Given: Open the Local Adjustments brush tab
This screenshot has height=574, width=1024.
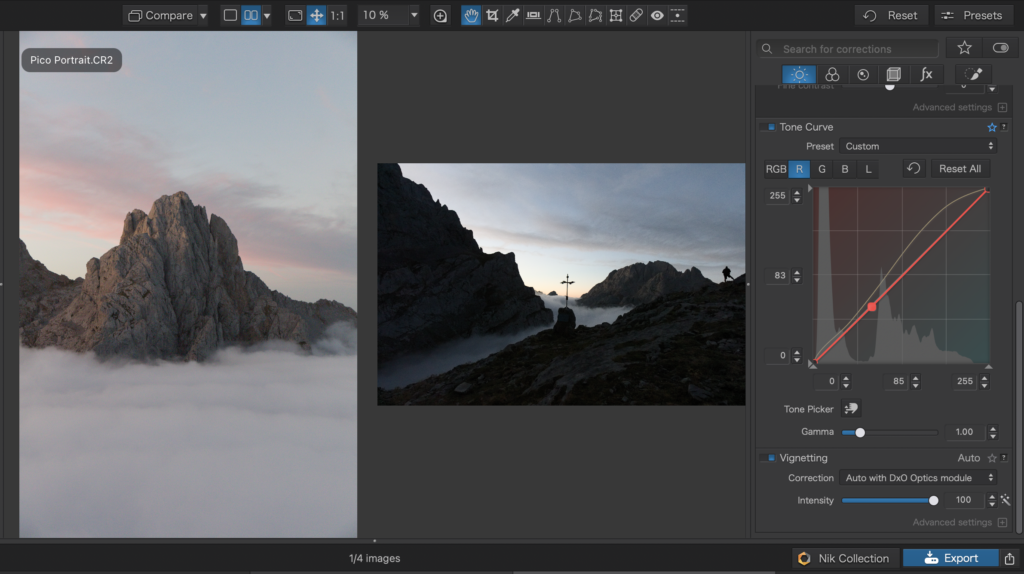Looking at the screenshot, I should [974, 74].
